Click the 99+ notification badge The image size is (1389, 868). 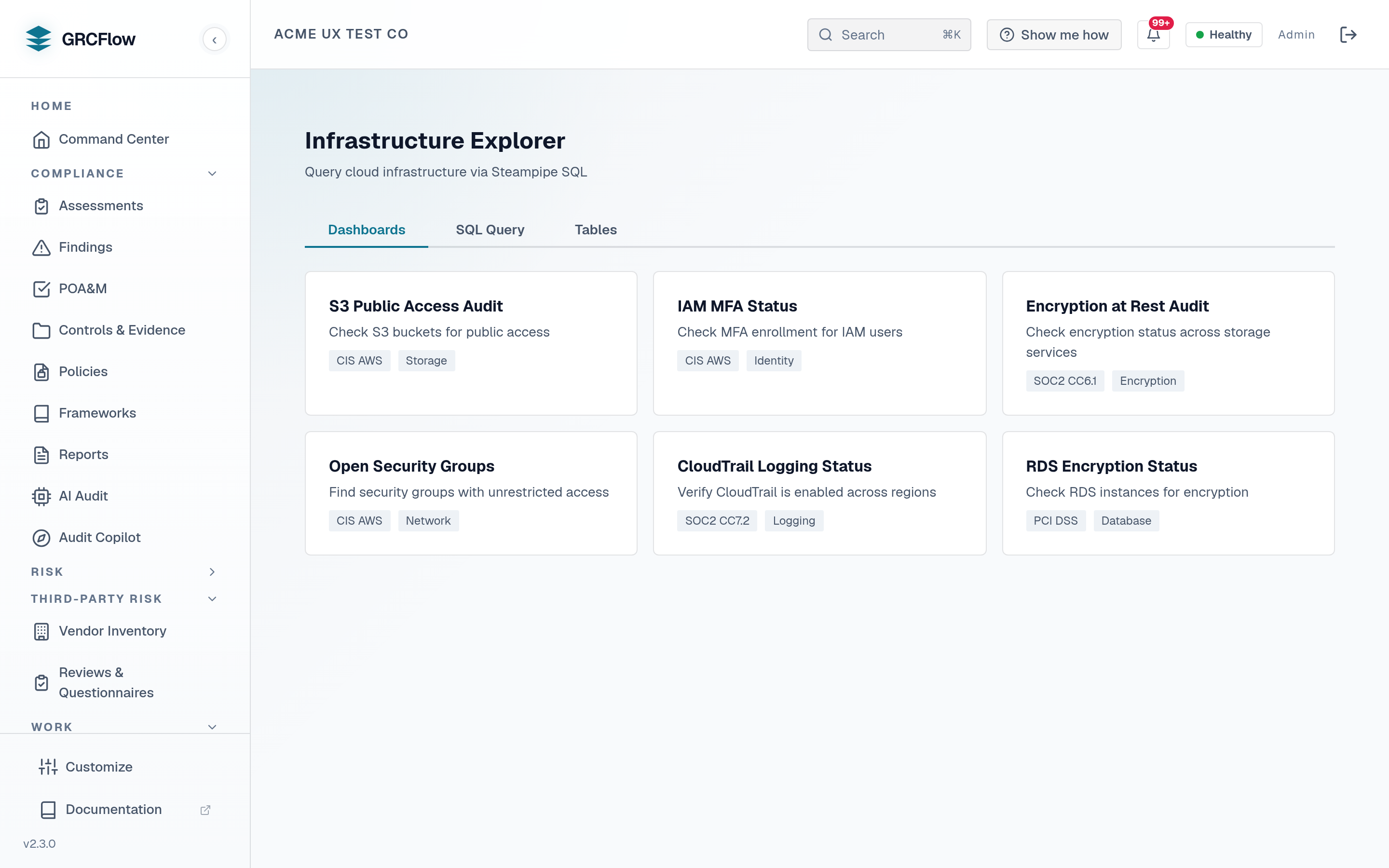1160,23
